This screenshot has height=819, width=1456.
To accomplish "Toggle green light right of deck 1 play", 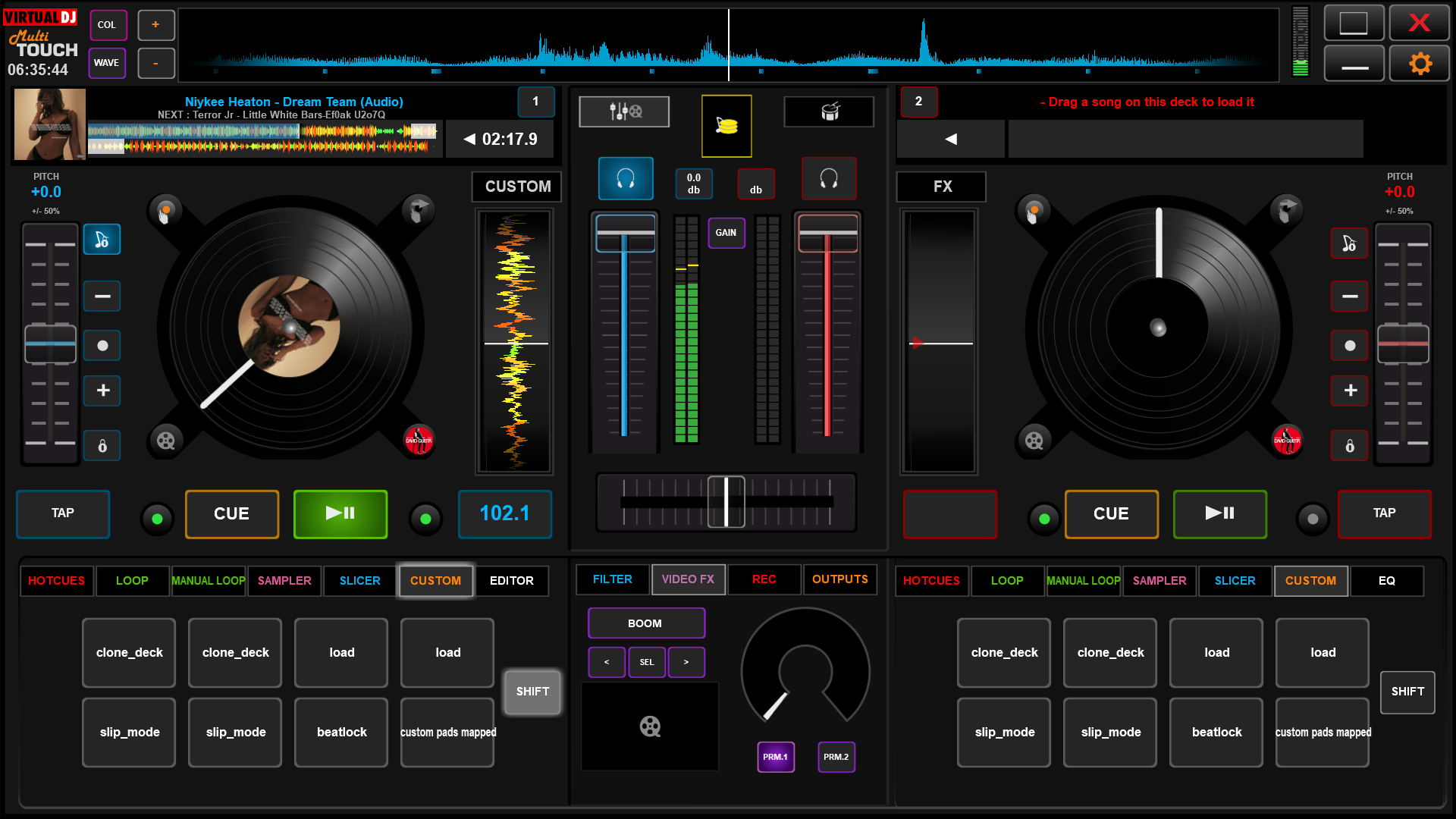I will click(425, 519).
